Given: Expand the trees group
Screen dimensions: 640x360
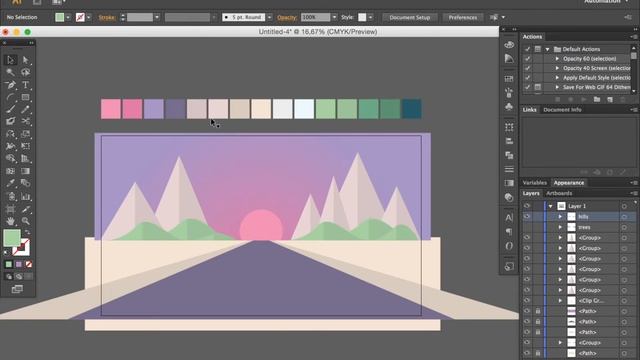Looking at the screenshot, I should [560, 227].
